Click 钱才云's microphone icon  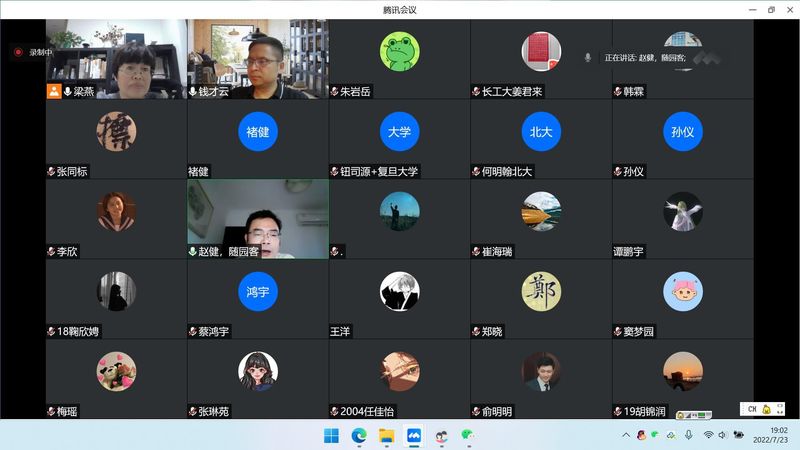pyautogui.click(x=193, y=91)
